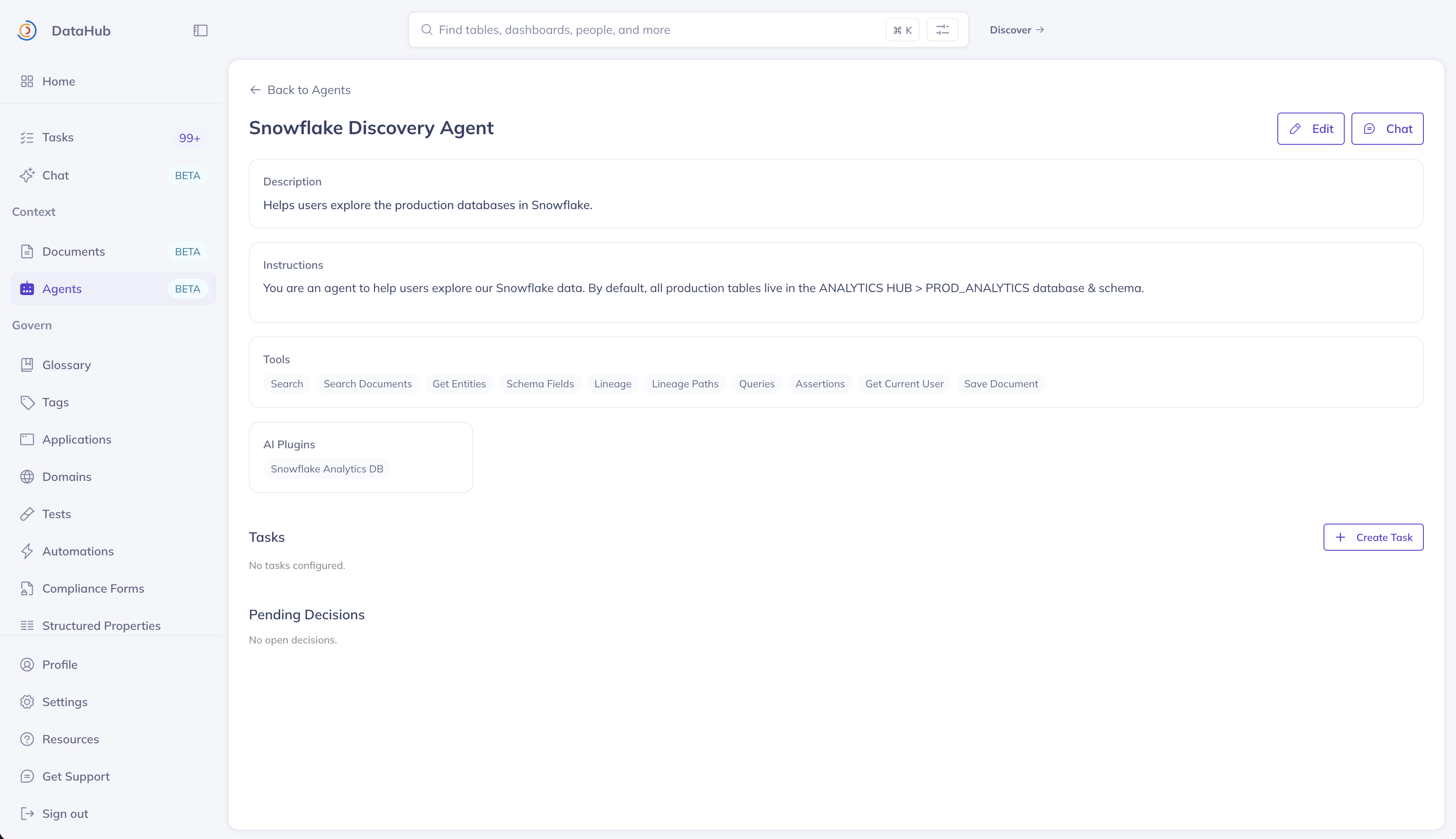The width and height of the screenshot is (1456, 839).
Task: Click the DataHub logo icon
Action: click(x=27, y=30)
